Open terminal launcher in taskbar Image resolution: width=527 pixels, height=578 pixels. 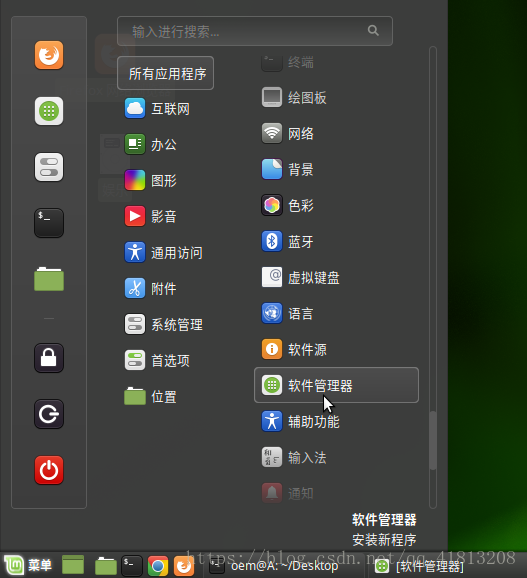[132, 565]
